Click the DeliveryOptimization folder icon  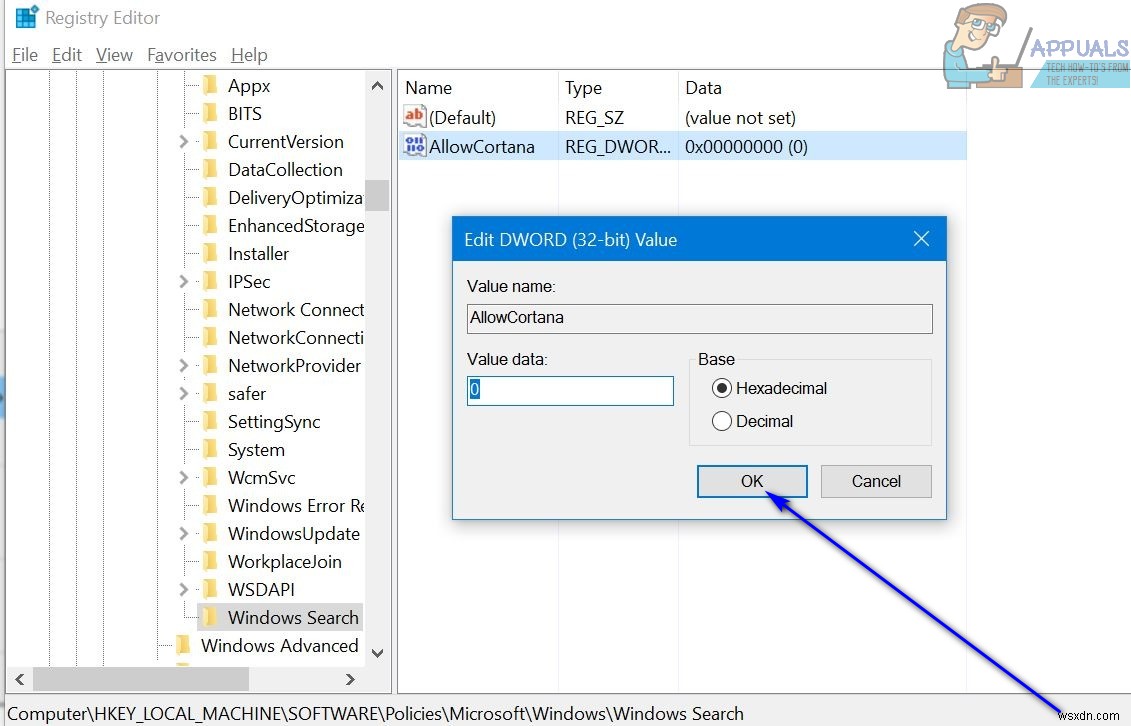coord(210,197)
